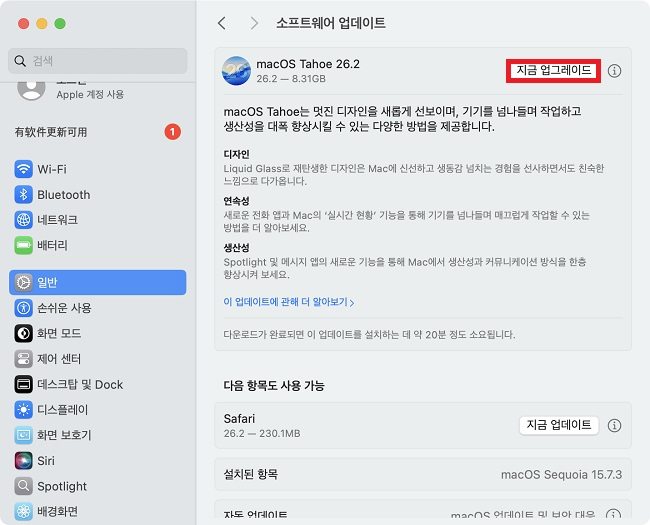Open 화면 보호기 icon

(x=24, y=435)
